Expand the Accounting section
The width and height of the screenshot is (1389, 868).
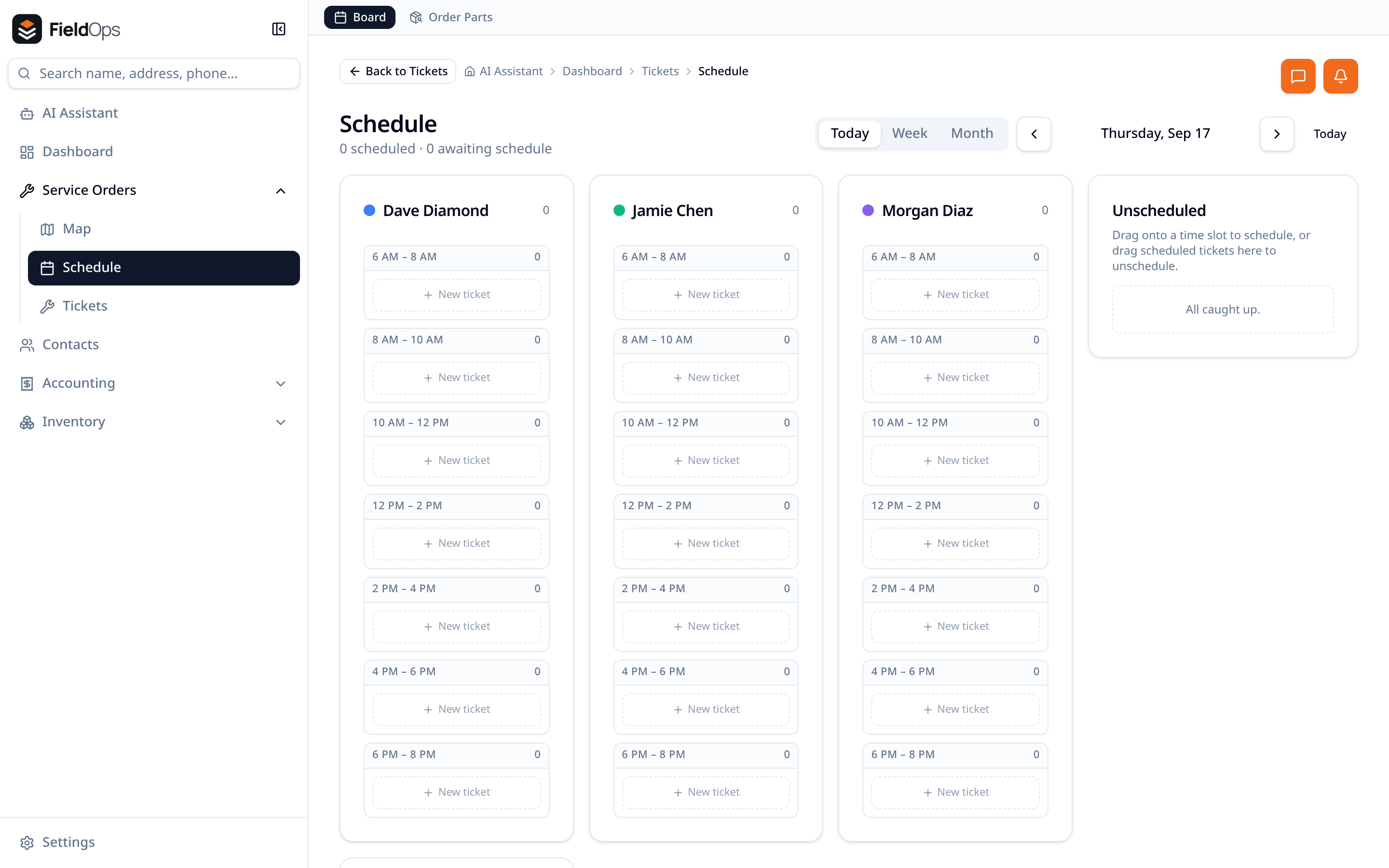[281, 383]
